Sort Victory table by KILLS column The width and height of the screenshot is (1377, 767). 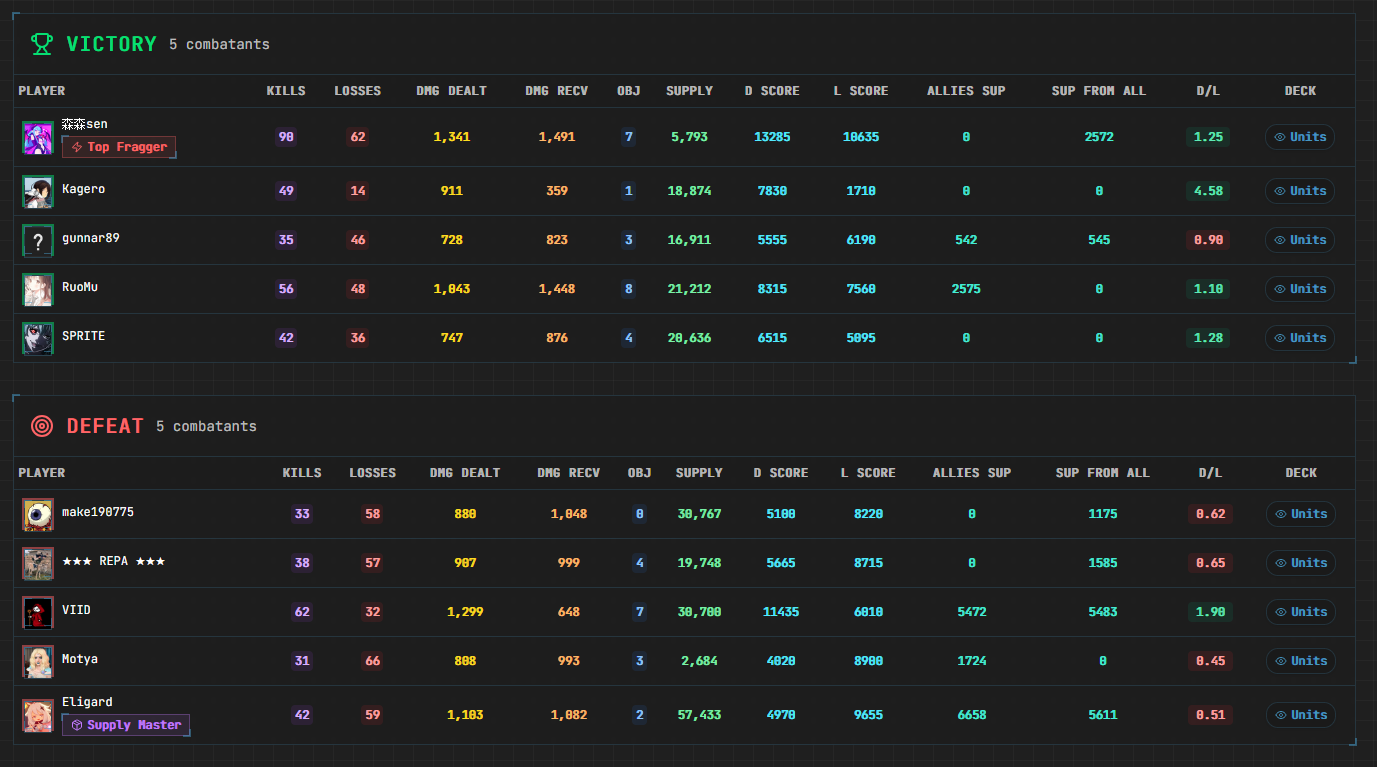pyautogui.click(x=286, y=91)
